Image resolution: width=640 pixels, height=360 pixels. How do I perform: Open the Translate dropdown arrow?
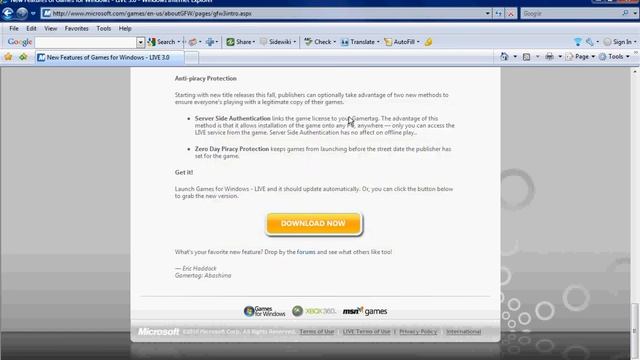pyautogui.click(x=378, y=42)
